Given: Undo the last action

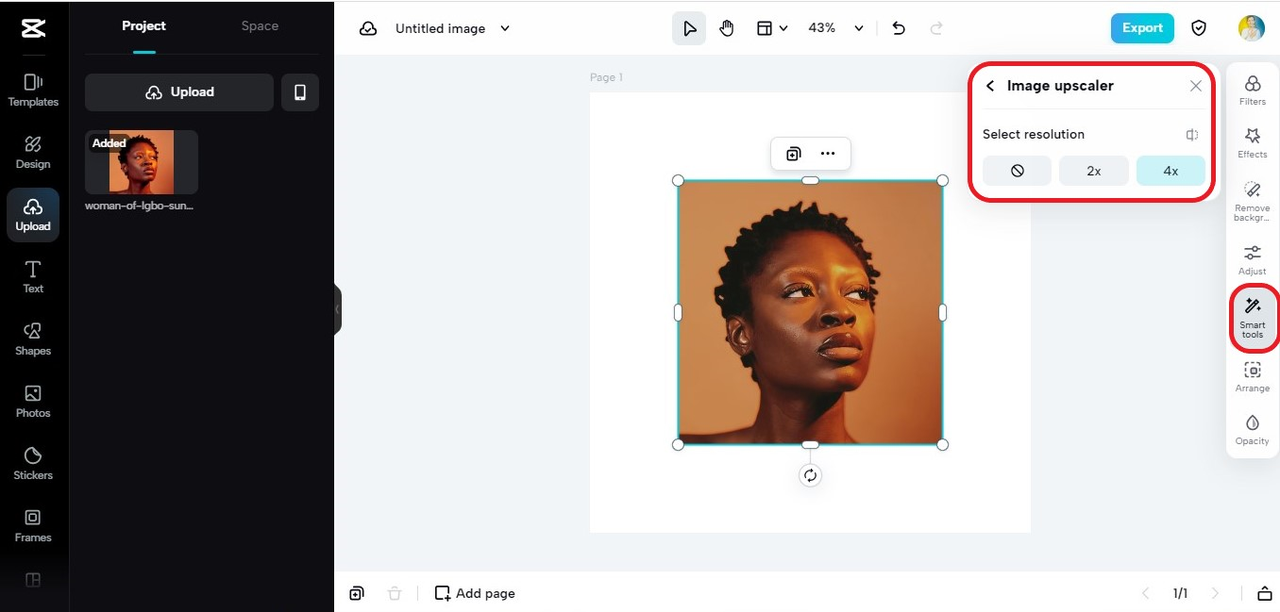Looking at the screenshot, I should [899, 28].
